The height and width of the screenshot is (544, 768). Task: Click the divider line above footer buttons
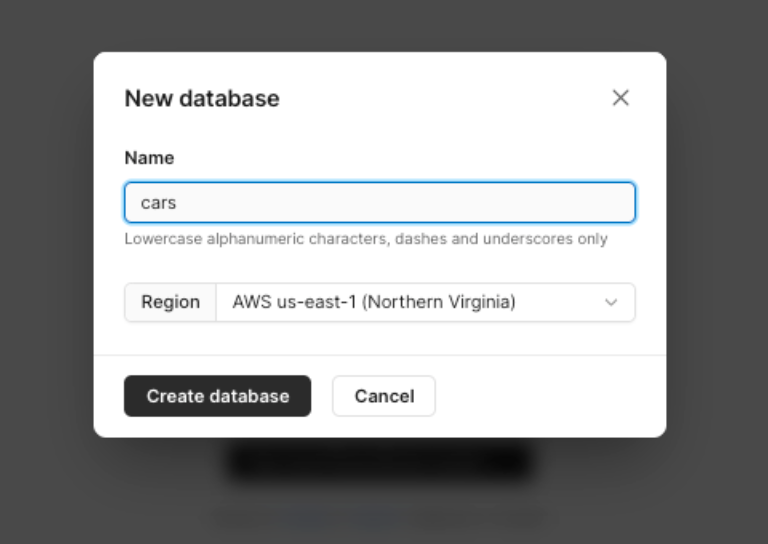(380, 355)
